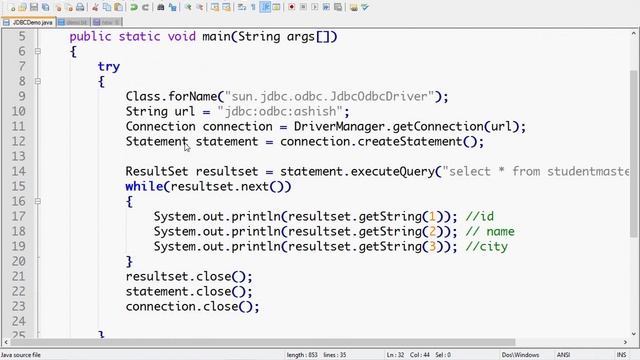Create a new file with the New icon
Image resolution: width=640 pixels, height=360 pixels.
point(11,7)
